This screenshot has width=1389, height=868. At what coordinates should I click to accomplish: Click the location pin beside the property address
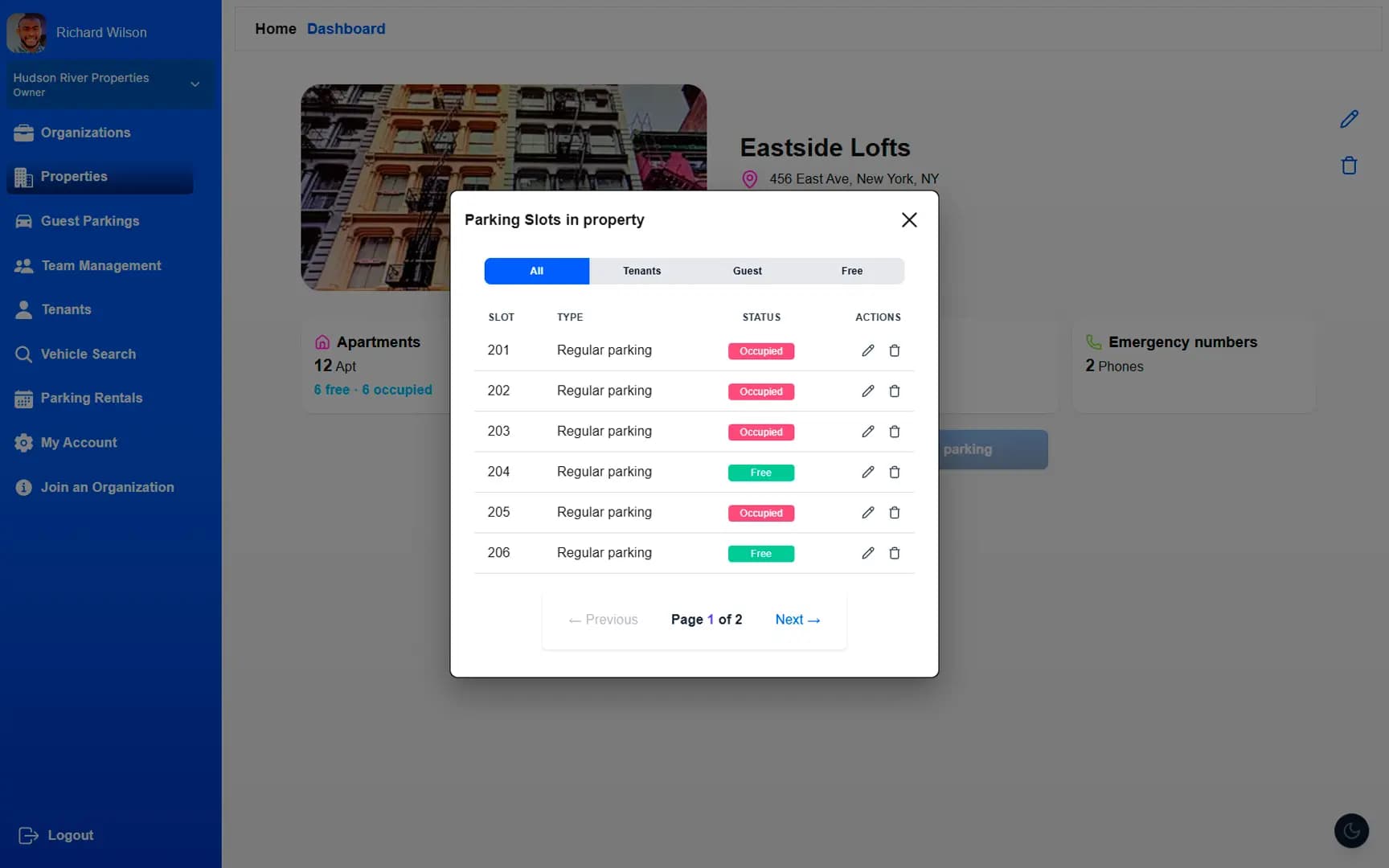[x=749, y=178]
